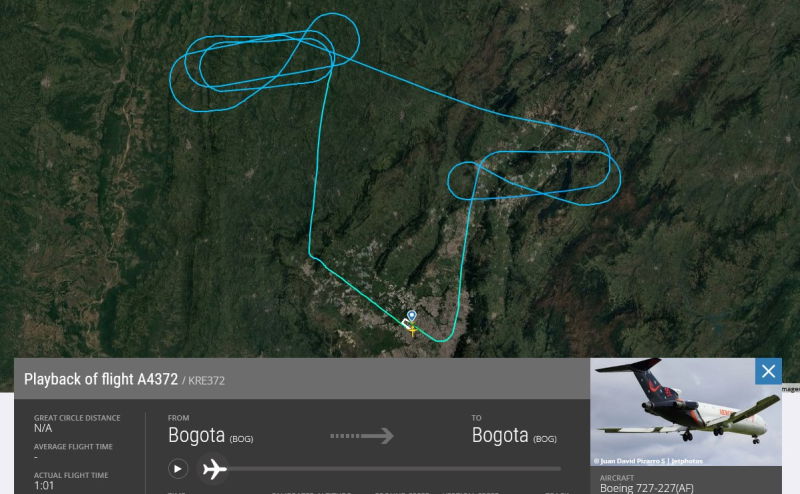This screenshot has width=800, height=494.
Task: Open the departure Bogota (BOG) airport
Action: 210,436
